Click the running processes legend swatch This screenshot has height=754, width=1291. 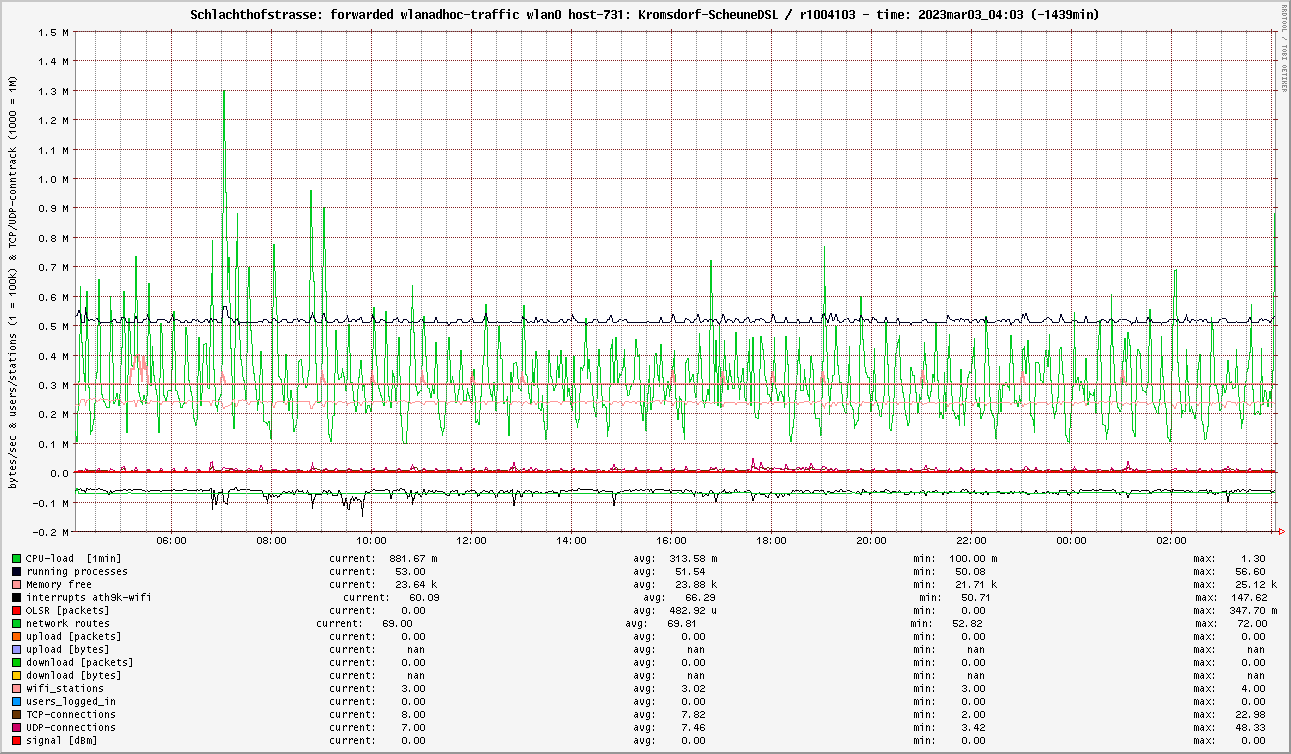(x=16, y=571)
